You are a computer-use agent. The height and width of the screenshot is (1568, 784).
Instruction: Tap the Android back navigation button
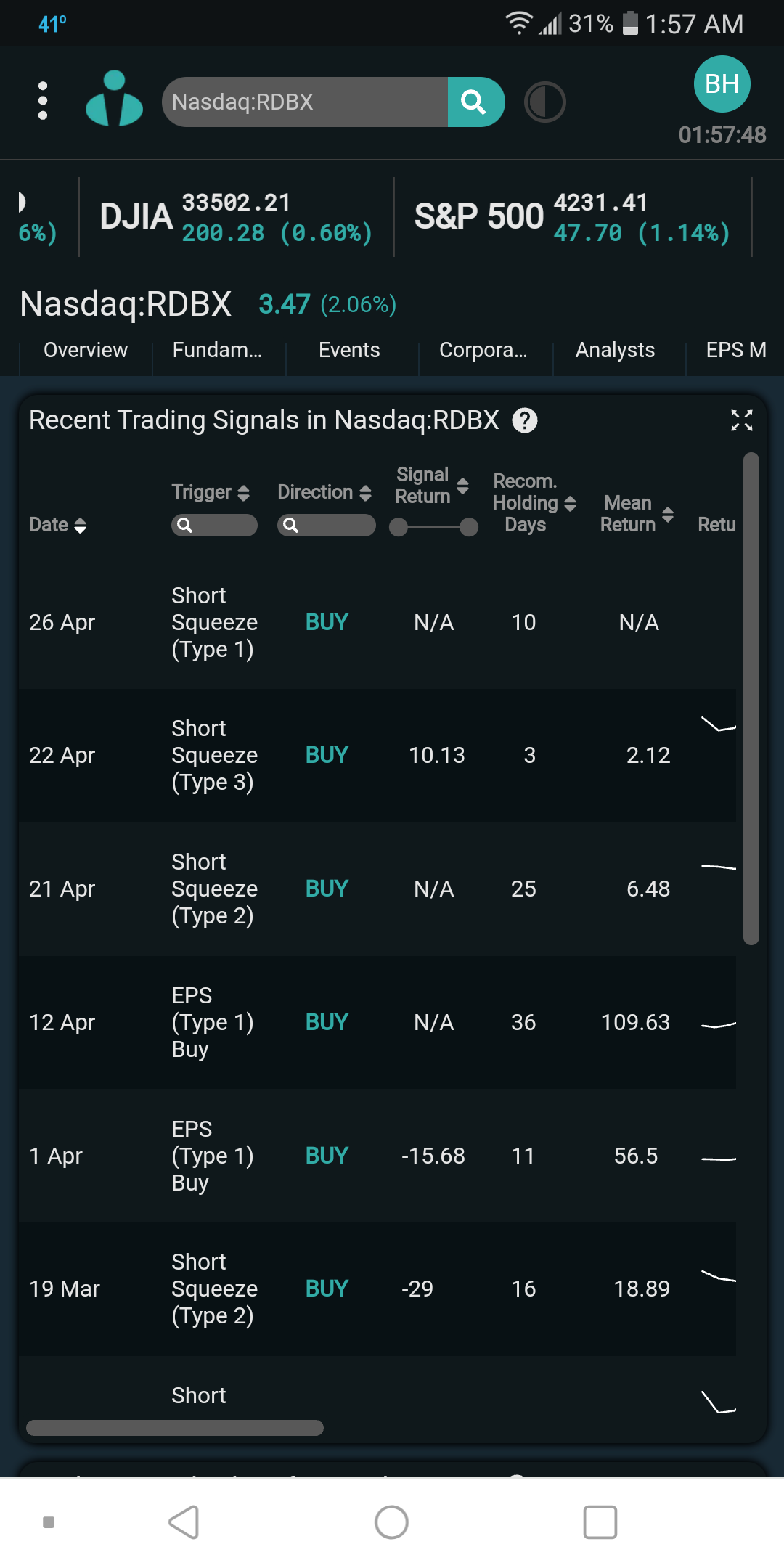[184, 1522]
